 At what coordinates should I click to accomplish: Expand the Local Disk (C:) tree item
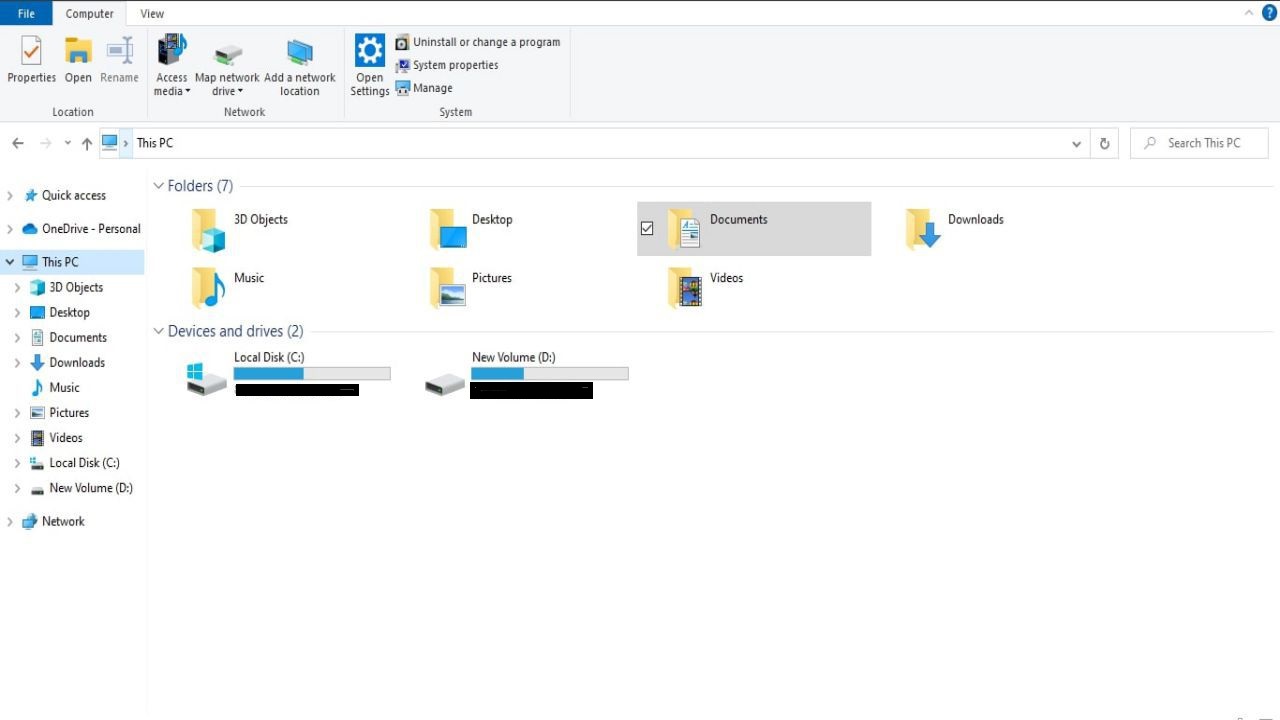pos(18,462)
